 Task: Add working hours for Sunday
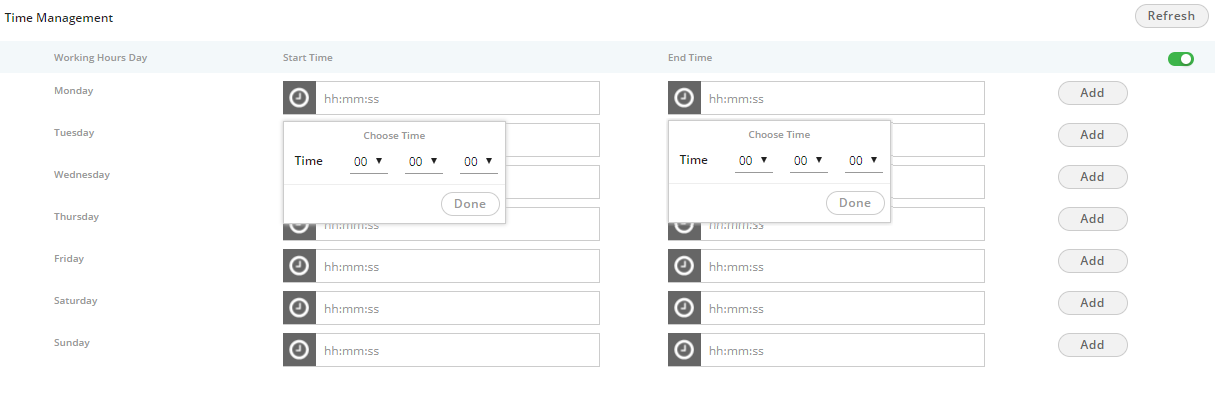click(x=1092, y=345)
